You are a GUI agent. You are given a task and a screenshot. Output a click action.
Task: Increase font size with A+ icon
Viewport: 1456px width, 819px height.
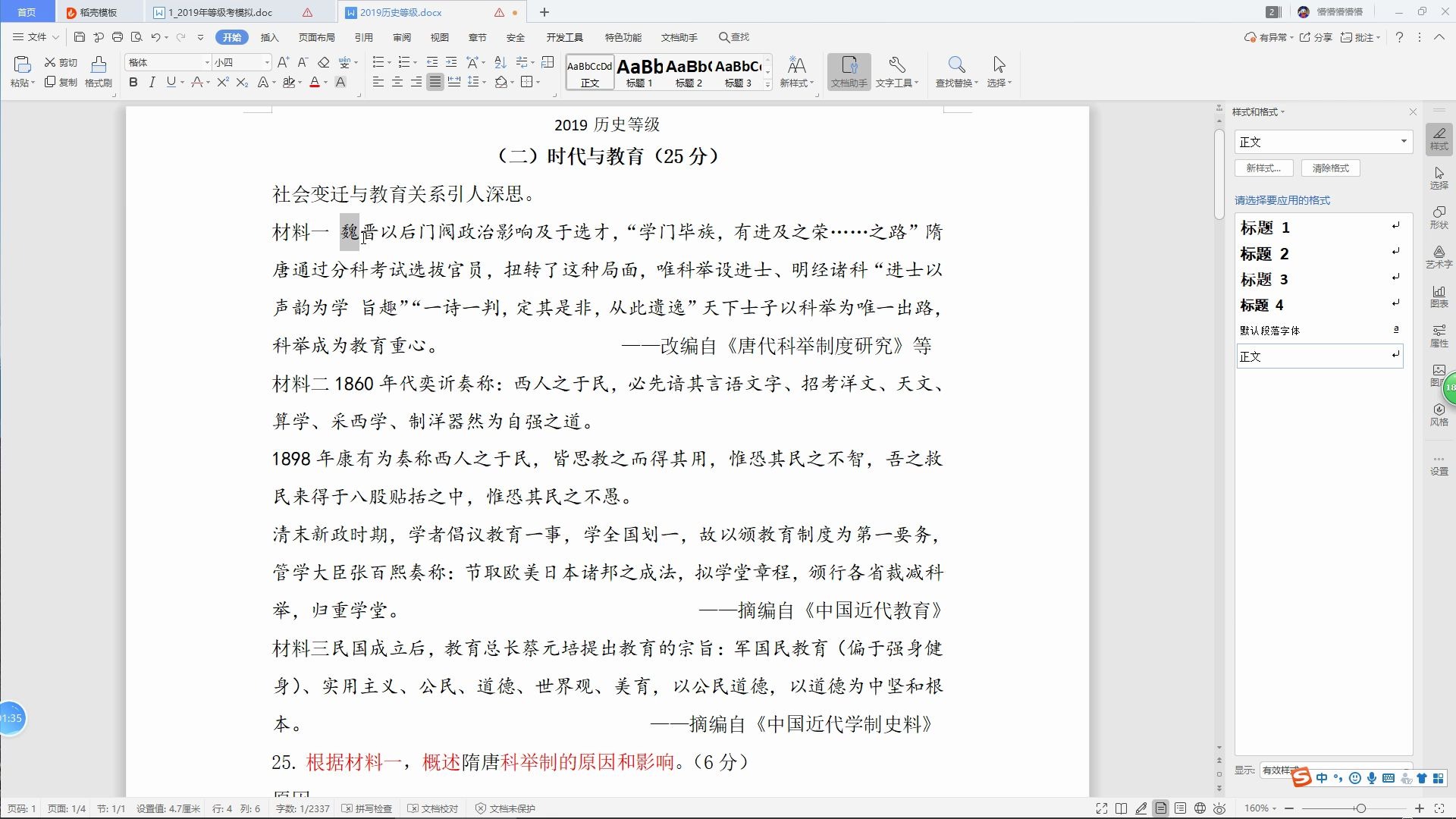click(283, 62)
